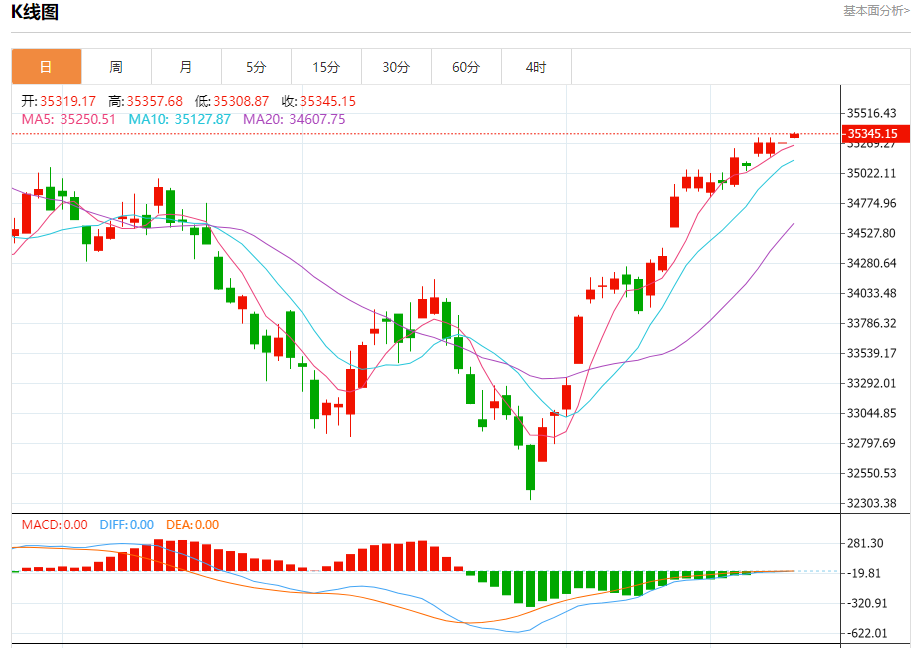Switch to the 周 weekly tab
Viewport: 921px width, 648px height.
(x=116, y=67)
